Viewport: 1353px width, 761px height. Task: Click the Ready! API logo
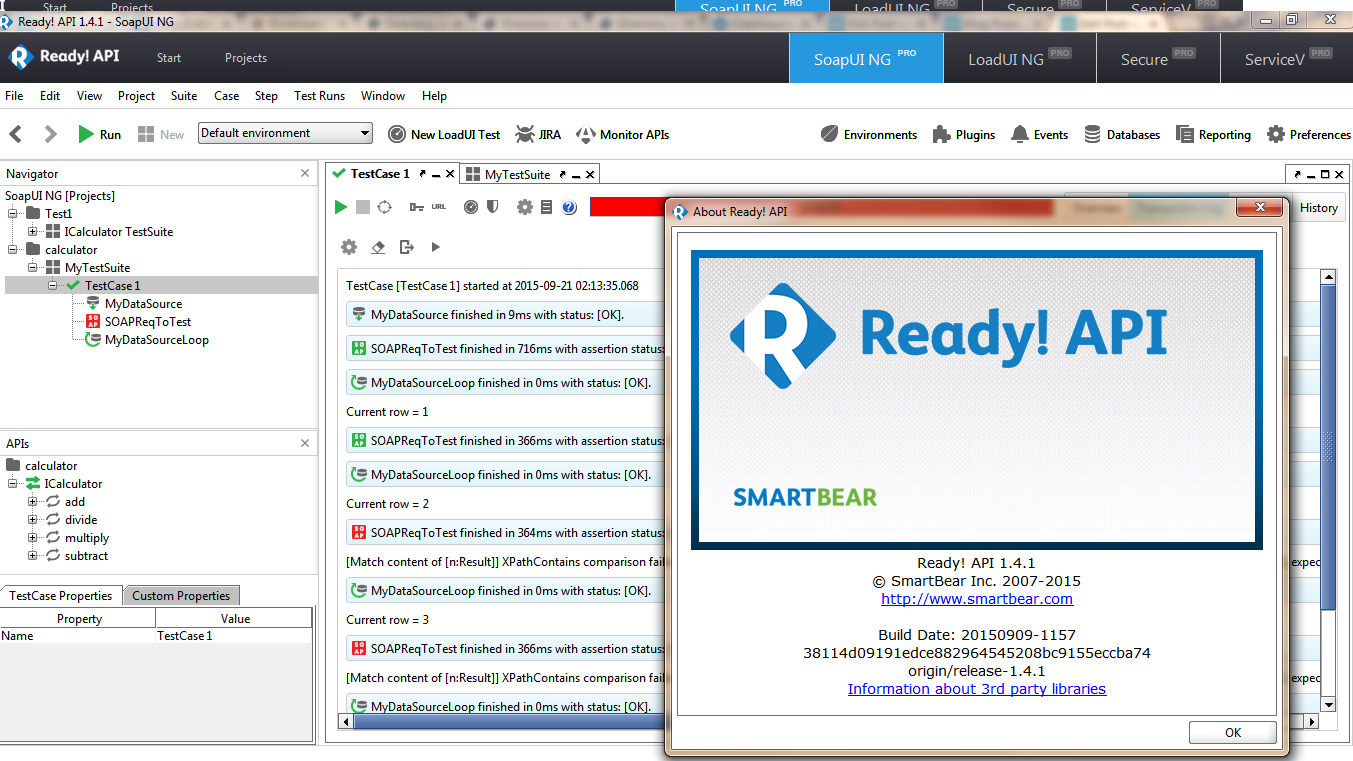pyautogui.click(x=64, y=57)
